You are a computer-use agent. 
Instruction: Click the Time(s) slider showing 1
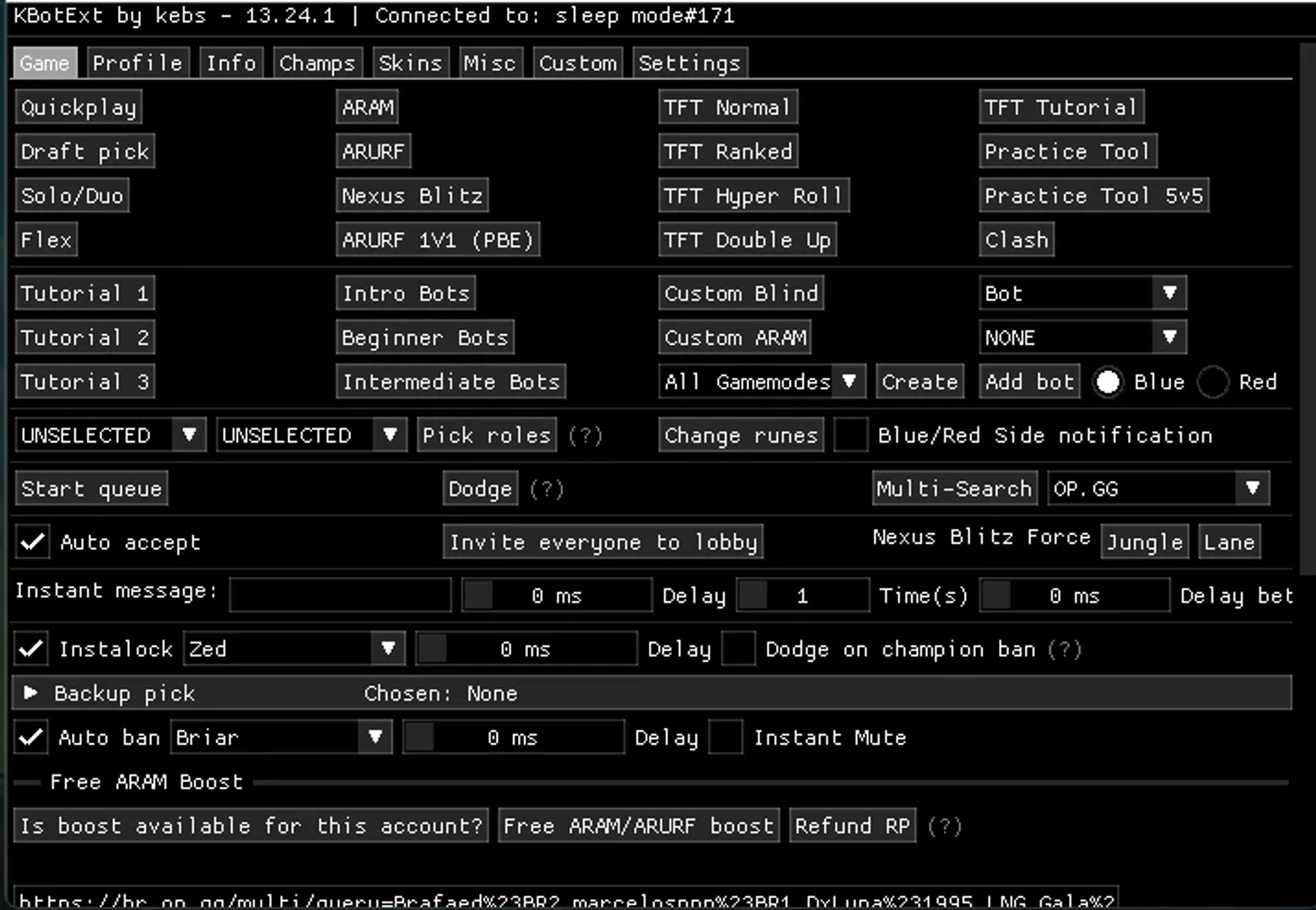pos(803,595)
